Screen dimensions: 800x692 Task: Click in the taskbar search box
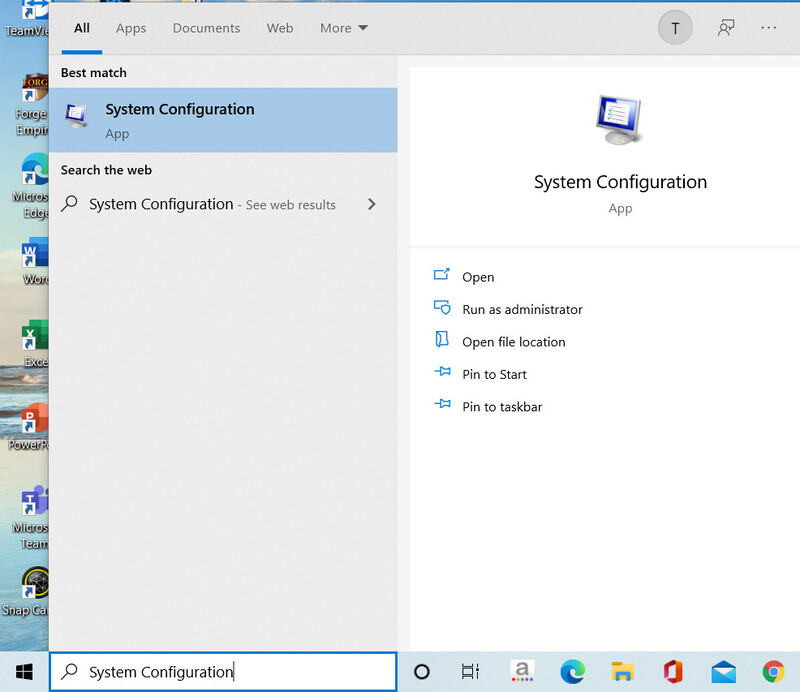tap(223, 672)
